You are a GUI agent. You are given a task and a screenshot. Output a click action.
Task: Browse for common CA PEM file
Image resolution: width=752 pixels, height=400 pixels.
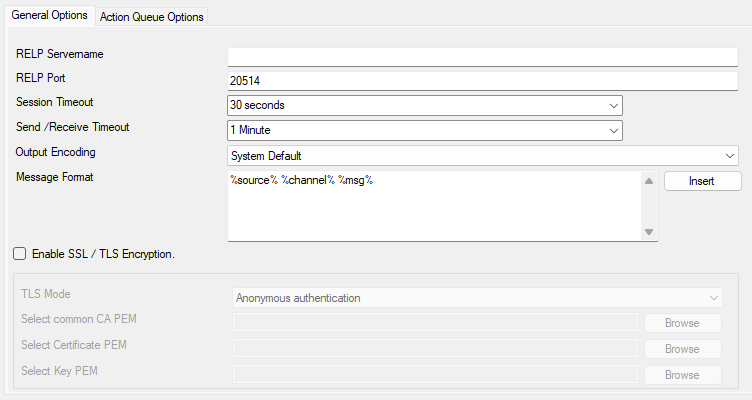[x=681, y=323]
